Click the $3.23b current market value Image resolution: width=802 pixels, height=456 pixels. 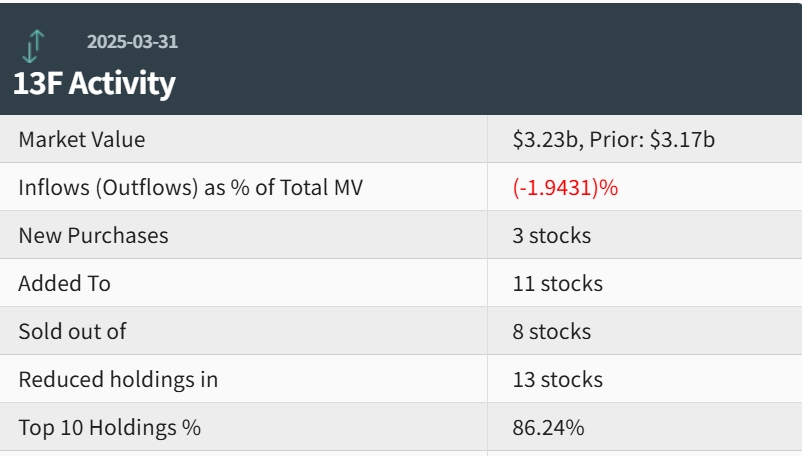pos(545,140)
